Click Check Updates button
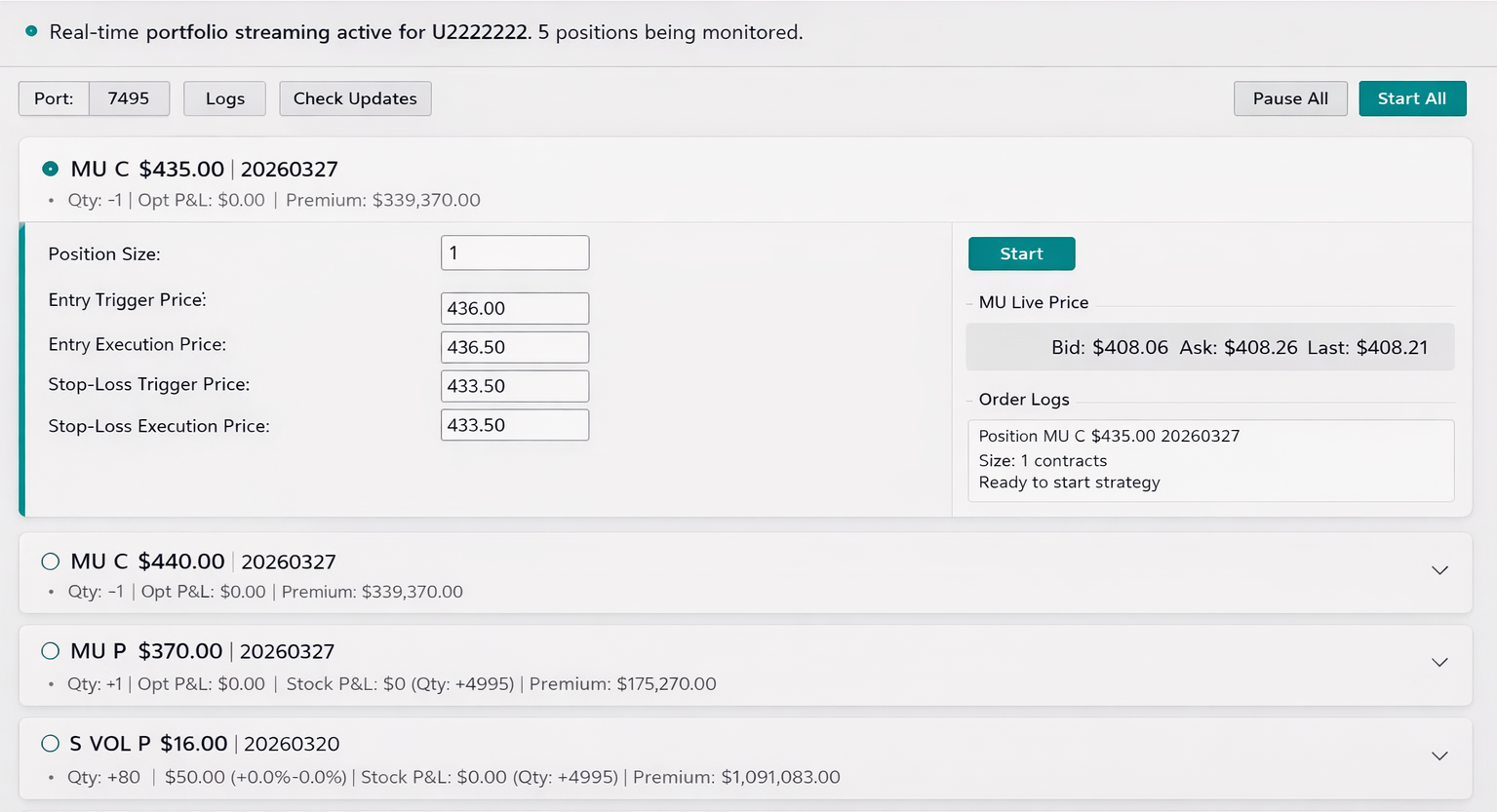This screenshot has width=1497, height=812. pos(355,98)
